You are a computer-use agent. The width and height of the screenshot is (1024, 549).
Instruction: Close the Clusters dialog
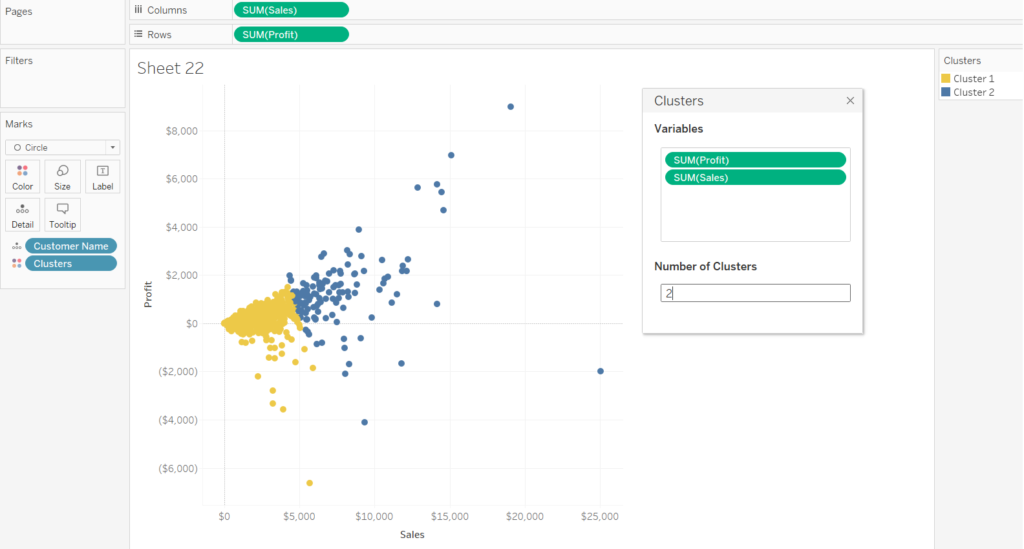tap(850, 101)
